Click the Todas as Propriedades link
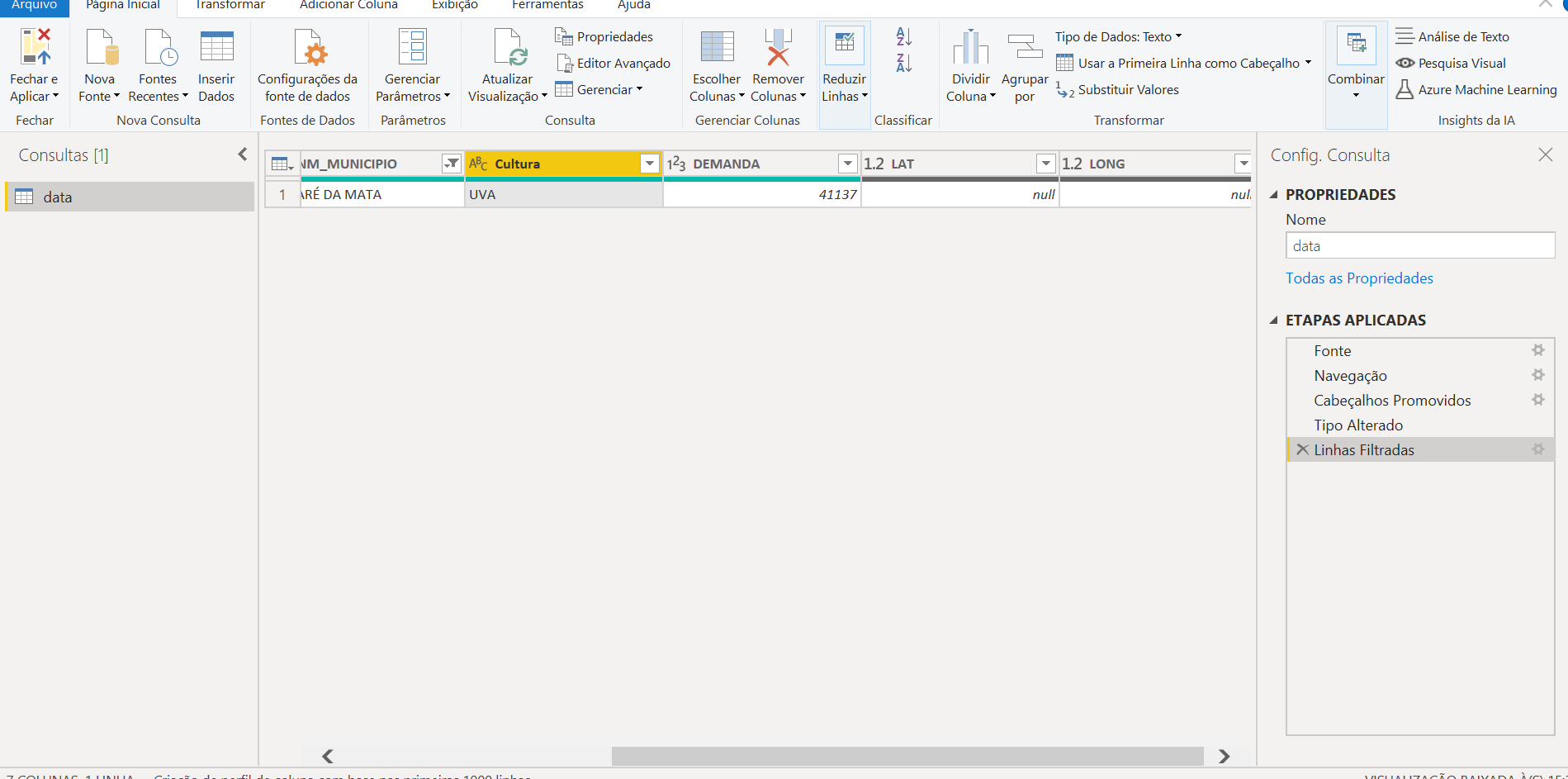 [x=1359, y=278]
